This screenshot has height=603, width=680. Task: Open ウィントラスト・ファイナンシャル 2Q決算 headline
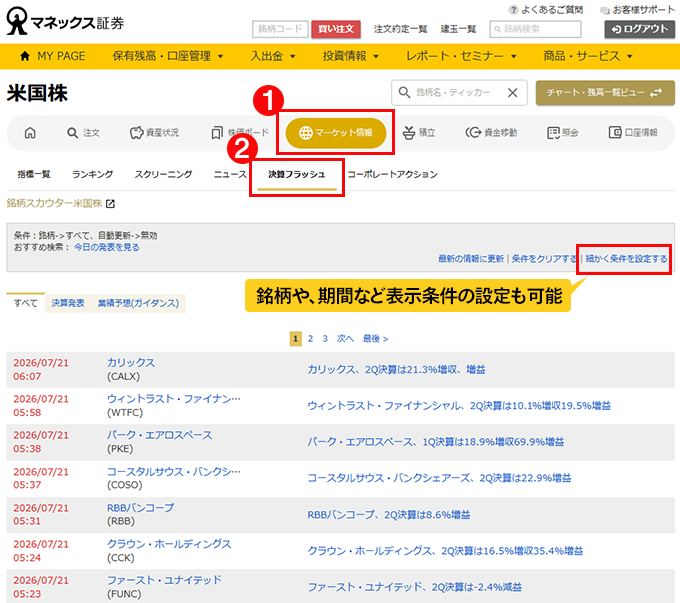(x=459, y=406)
